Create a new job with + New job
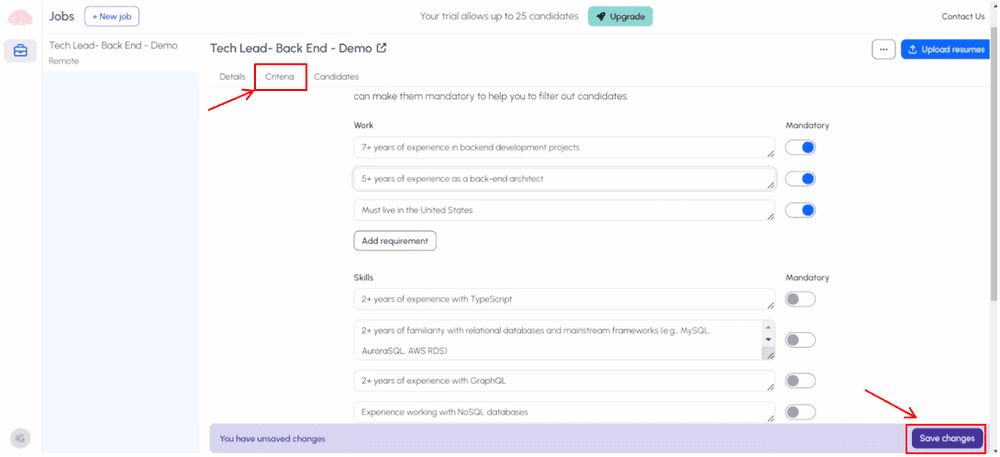Screen dimensions: 1000x457 pyautogui.click(x=111, y=17)
